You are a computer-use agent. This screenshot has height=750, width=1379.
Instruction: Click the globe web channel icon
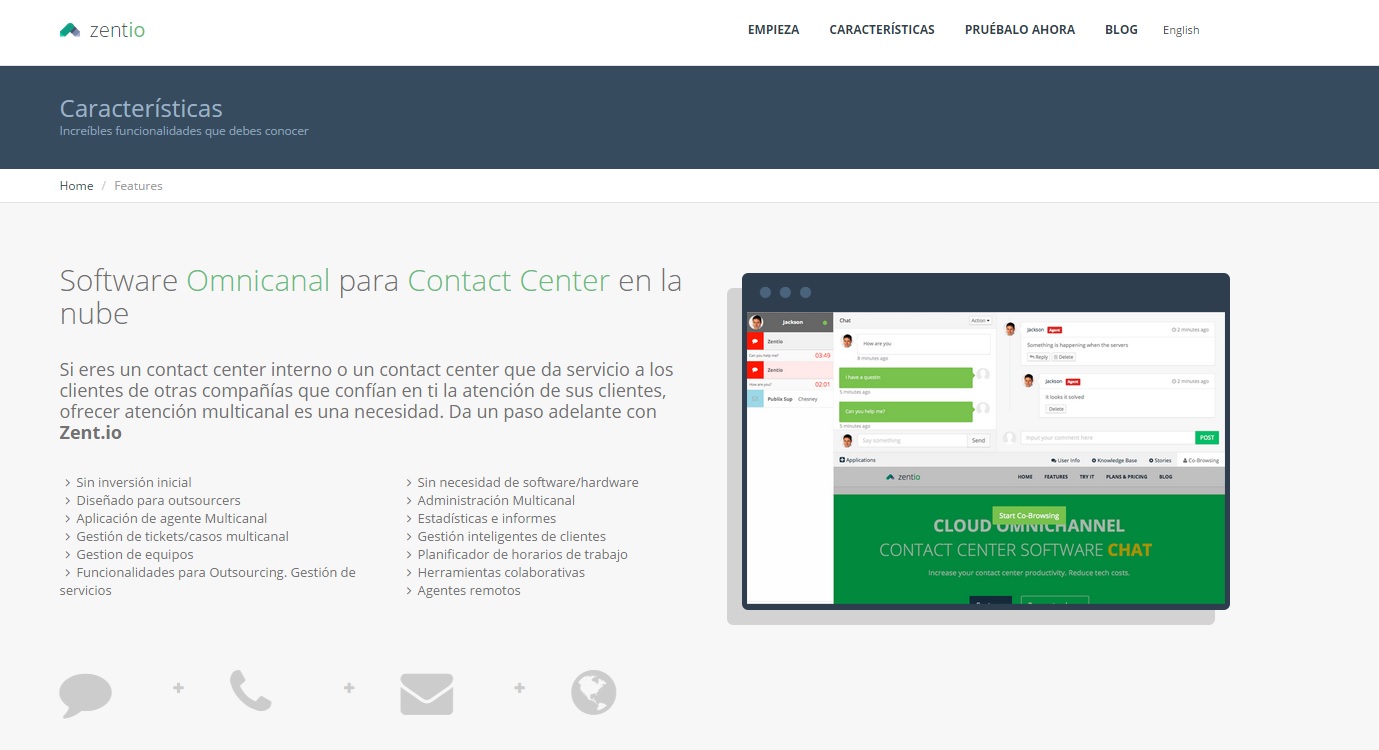click(594, 692)
